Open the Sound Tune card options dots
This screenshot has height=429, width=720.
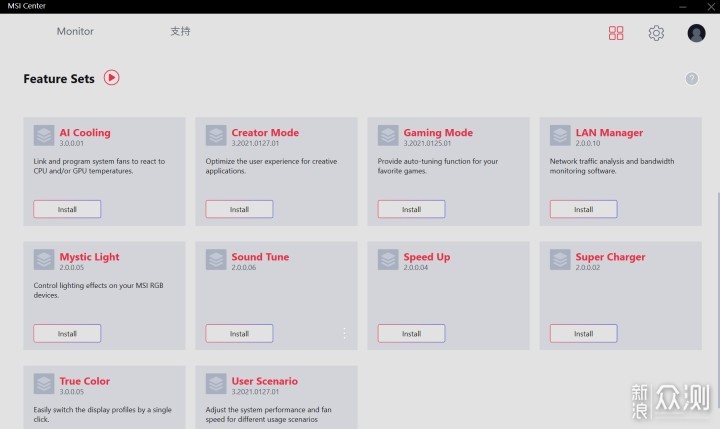click(x=344, y=333)
